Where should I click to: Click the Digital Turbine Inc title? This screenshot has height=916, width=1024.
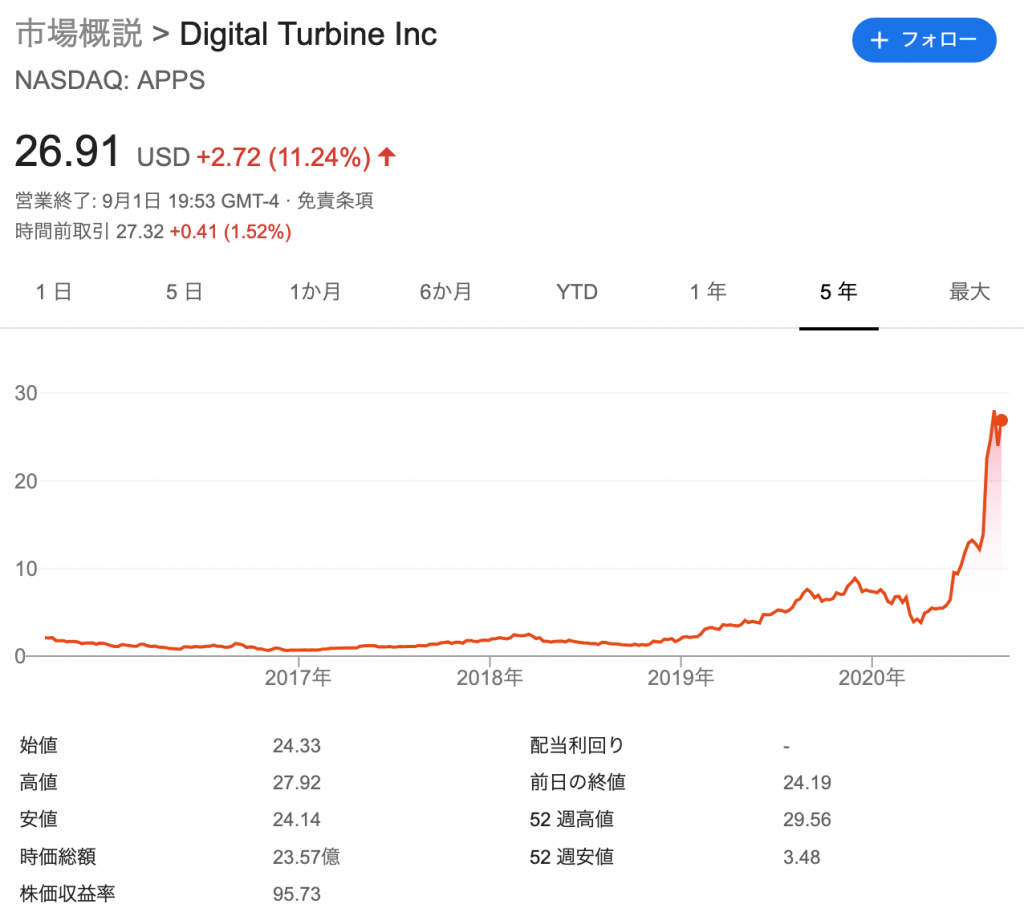(x=308, y=35)
